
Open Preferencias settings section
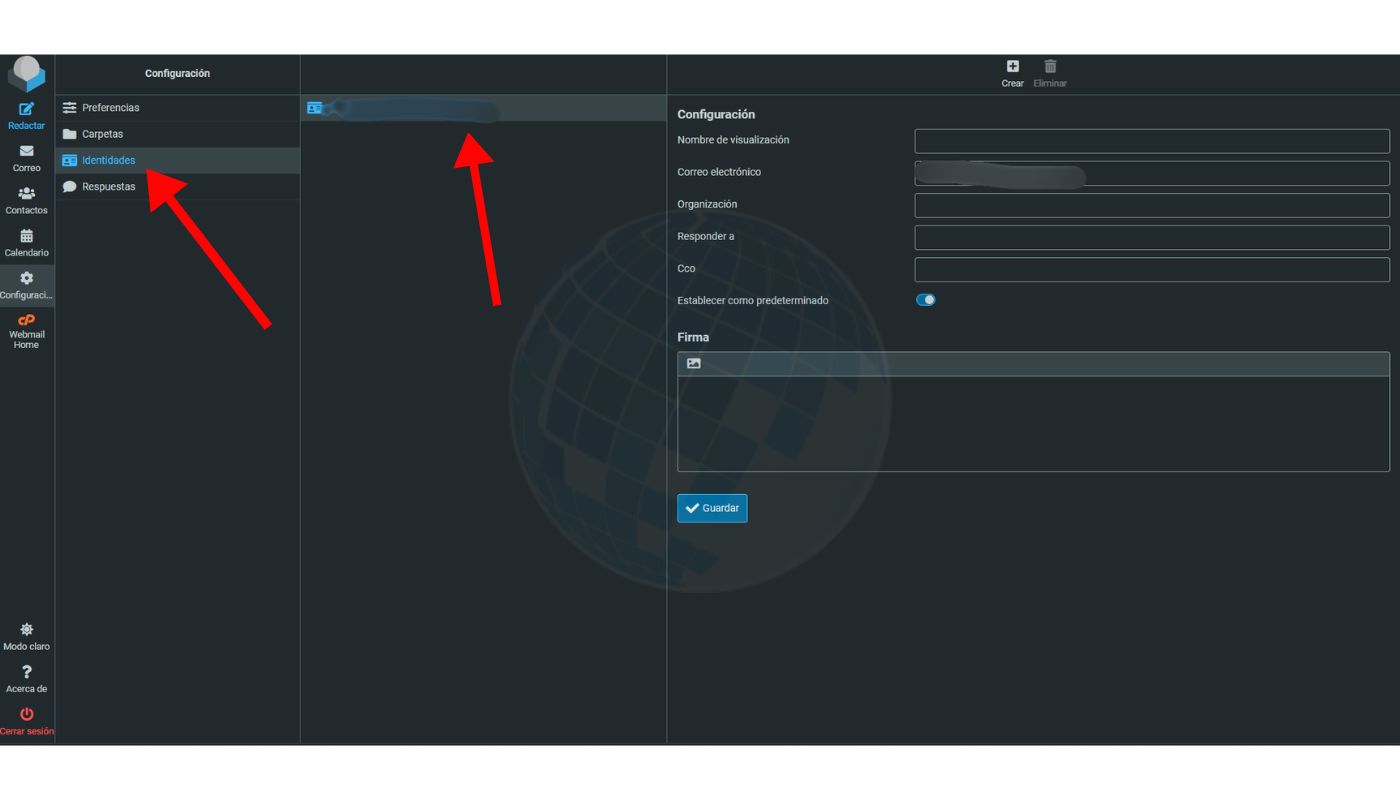pos(110,108)
